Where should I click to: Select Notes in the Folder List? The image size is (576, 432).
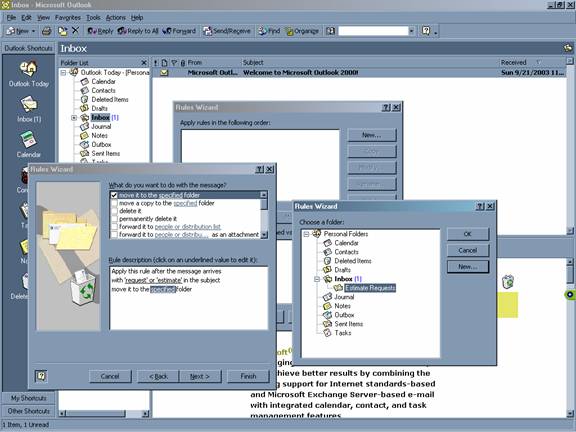click(x=99, y=136)
